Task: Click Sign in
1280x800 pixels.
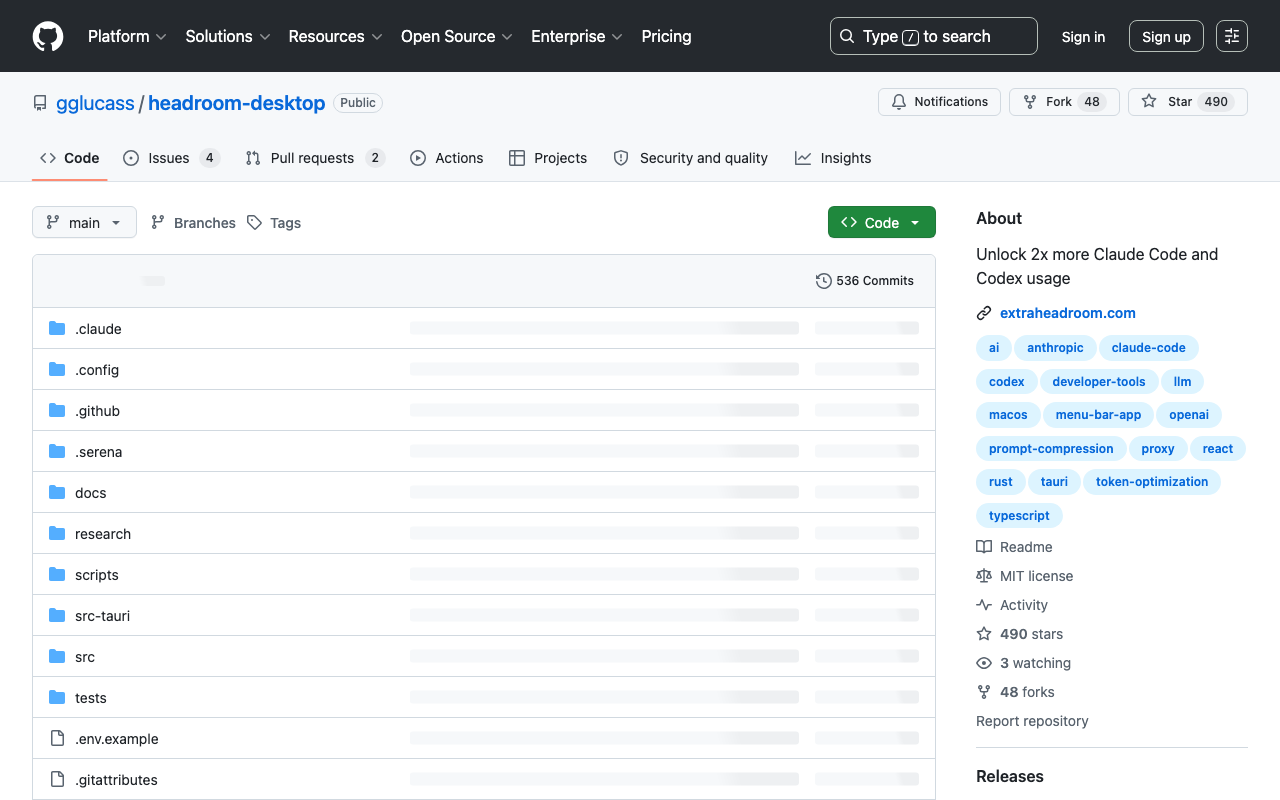Action: click(x=1083, y=36)
